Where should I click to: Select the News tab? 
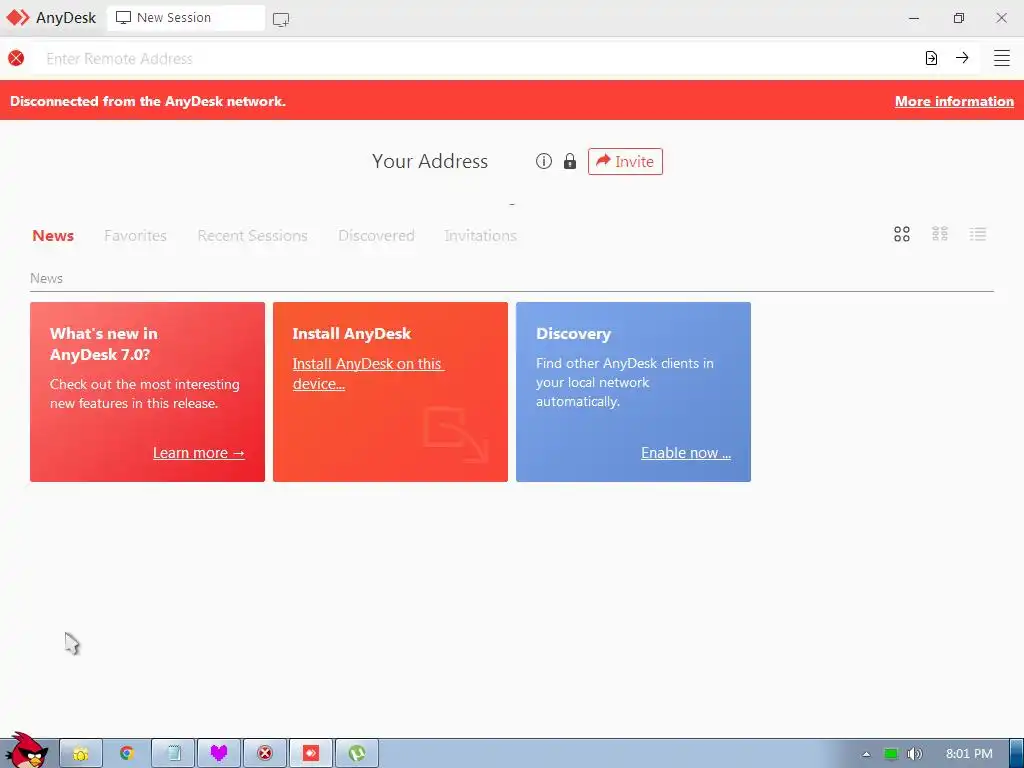53,235
